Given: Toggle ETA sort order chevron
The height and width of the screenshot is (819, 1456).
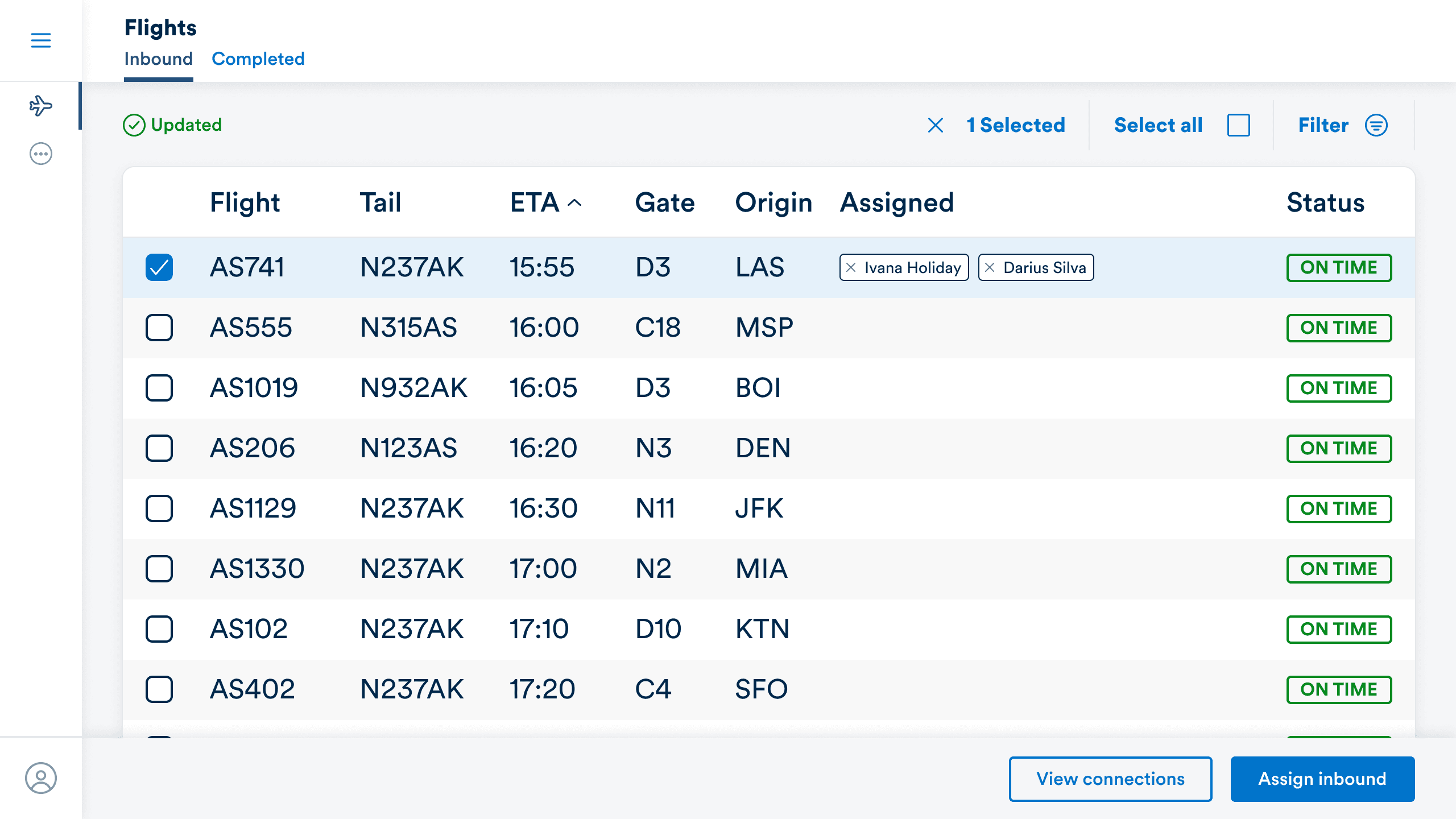Looking at the screenshot, I should pos(575,202).
